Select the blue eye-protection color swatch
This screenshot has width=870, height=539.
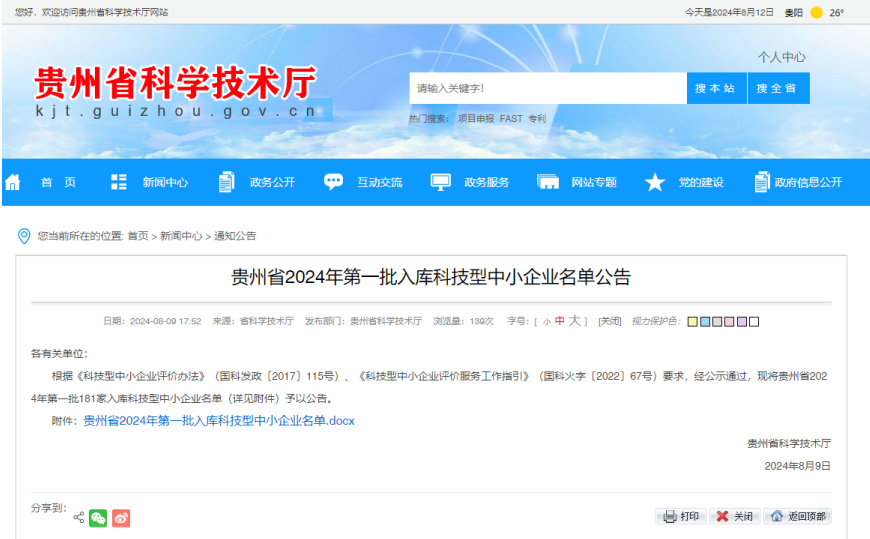tap(705, 321)
